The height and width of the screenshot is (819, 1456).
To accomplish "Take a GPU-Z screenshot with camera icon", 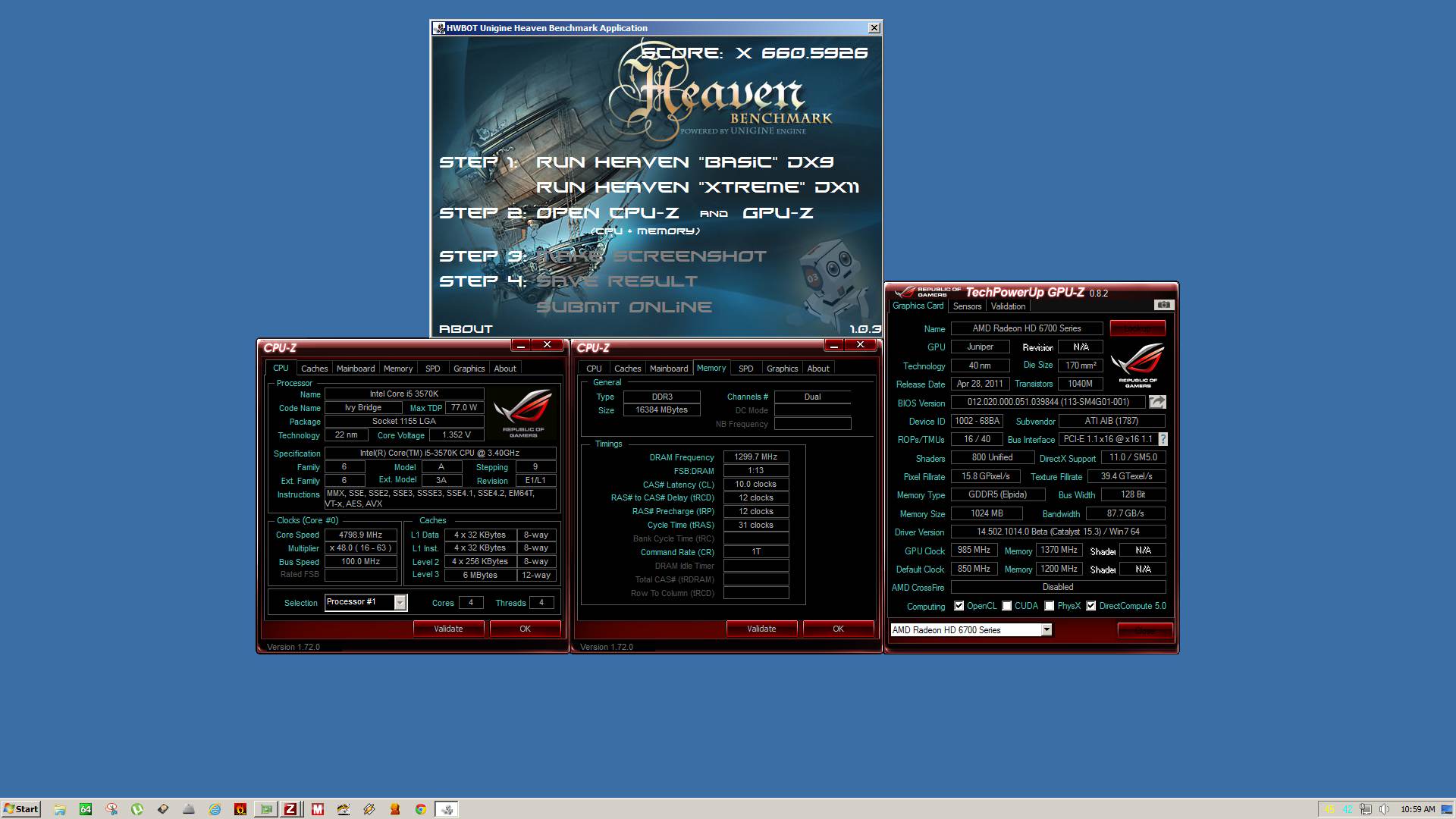I will tap(1163, 305).
